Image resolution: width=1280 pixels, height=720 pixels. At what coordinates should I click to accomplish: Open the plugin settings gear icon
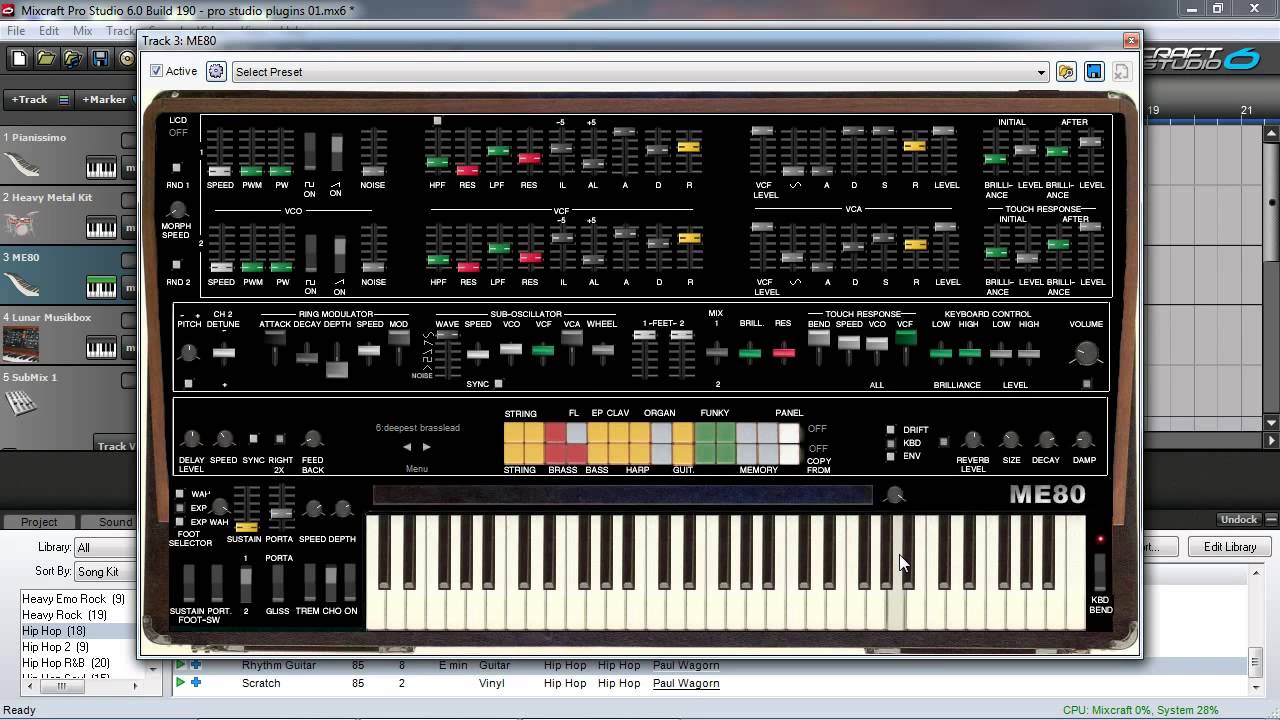tap(216, 71)
